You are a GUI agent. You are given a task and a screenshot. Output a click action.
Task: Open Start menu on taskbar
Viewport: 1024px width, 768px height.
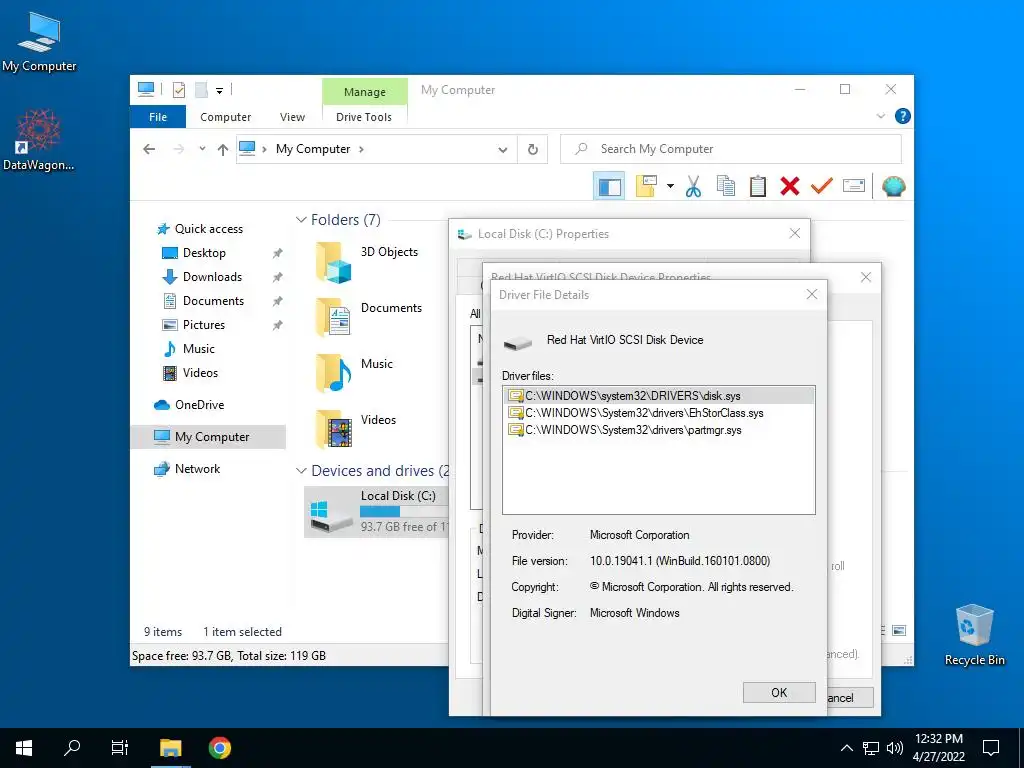coord(24,748)
